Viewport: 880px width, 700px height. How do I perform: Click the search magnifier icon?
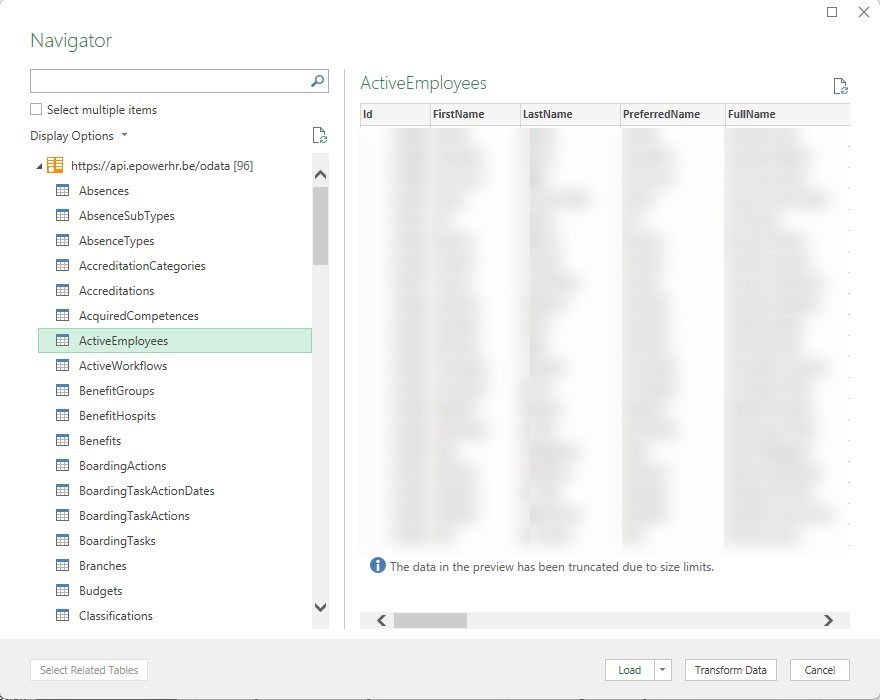tap(317, 81)
